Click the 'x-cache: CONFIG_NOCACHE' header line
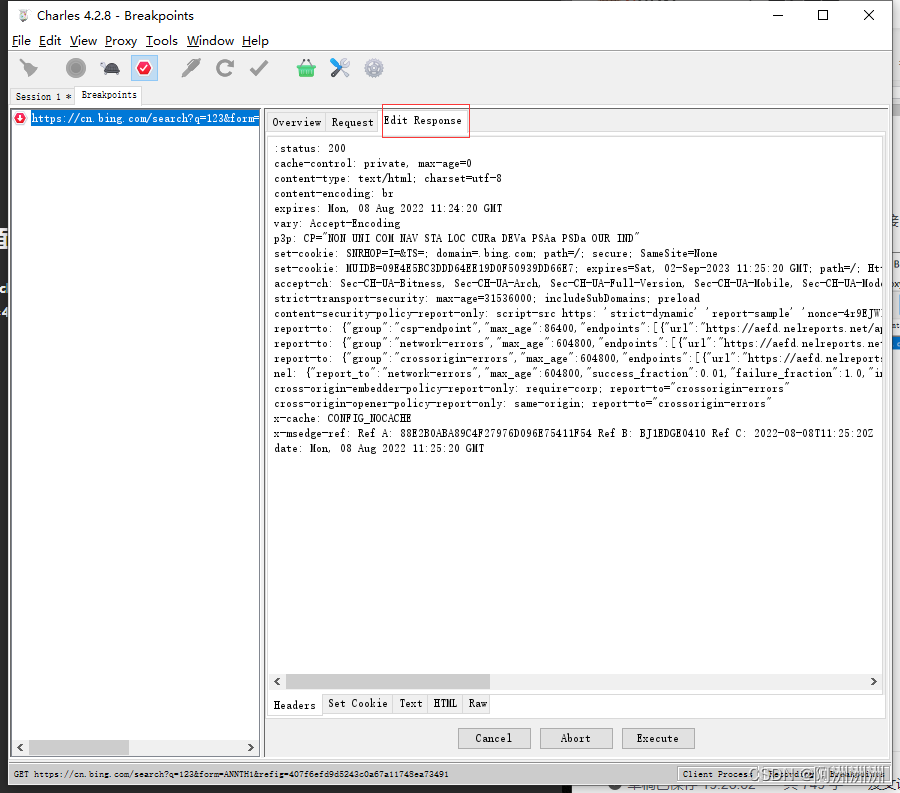The height and width of the screenshot is (793, 900). (343, 418)
